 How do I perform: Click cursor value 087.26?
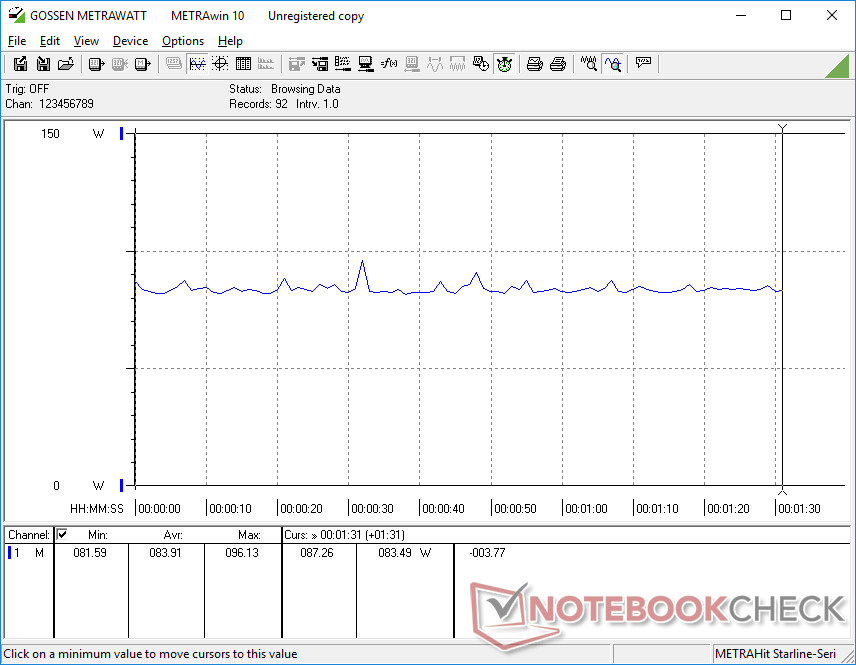click(x=317, y=553)
